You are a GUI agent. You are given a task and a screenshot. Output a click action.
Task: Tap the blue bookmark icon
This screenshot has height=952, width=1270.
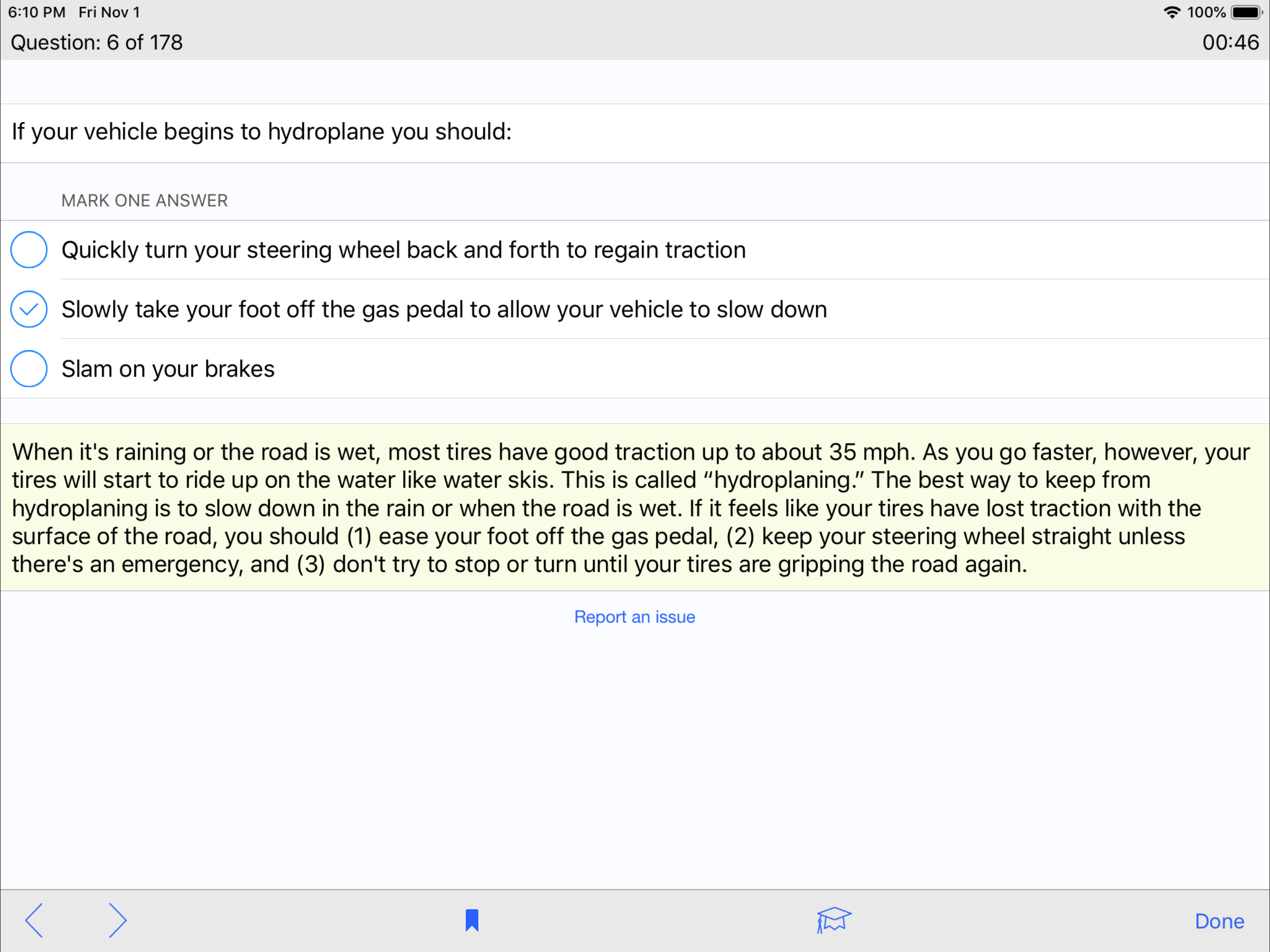(x=471, y=920)
